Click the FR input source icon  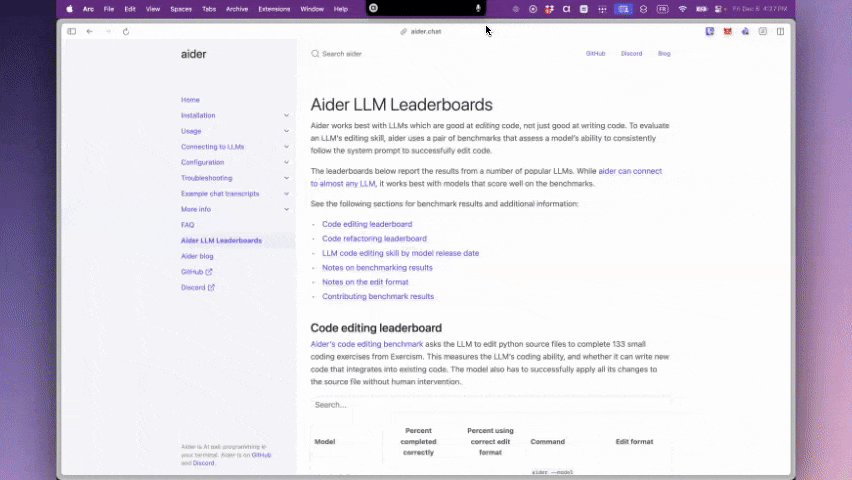coord(662,9)
